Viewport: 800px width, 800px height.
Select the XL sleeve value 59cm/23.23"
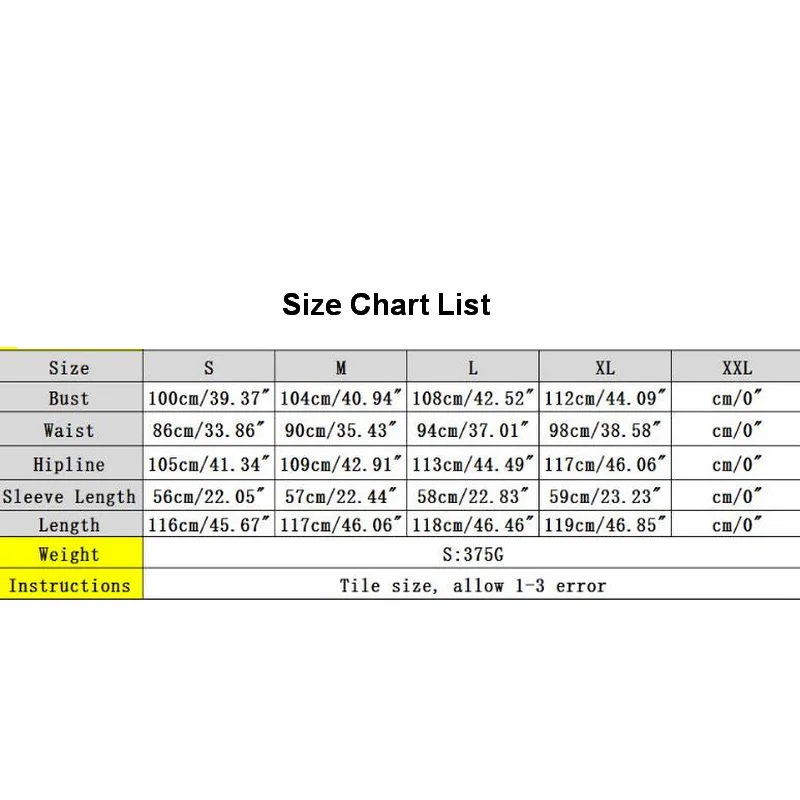[x=605, y=496]
